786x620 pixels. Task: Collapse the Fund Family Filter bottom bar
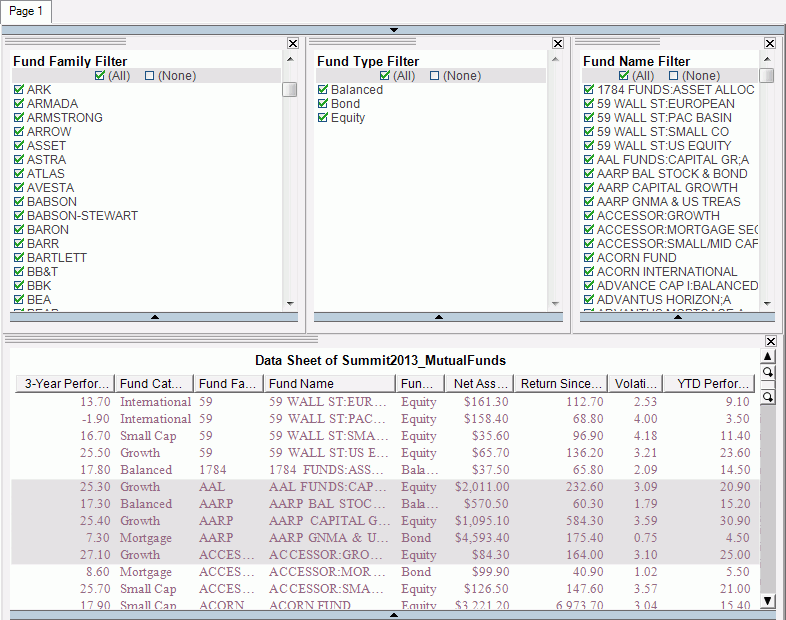click(x=154, y=317)
